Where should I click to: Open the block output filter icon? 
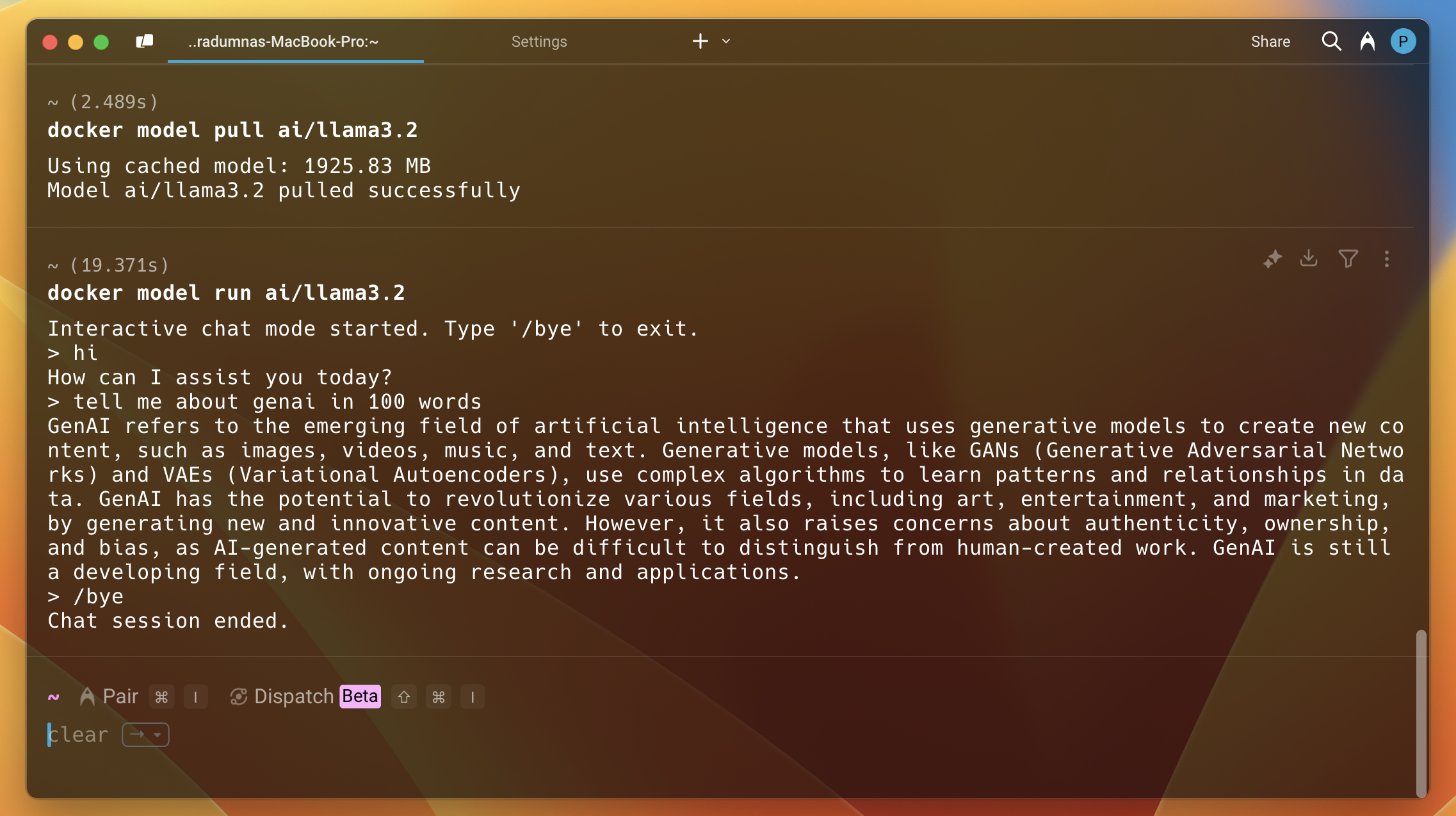[x=1348, y=259]
